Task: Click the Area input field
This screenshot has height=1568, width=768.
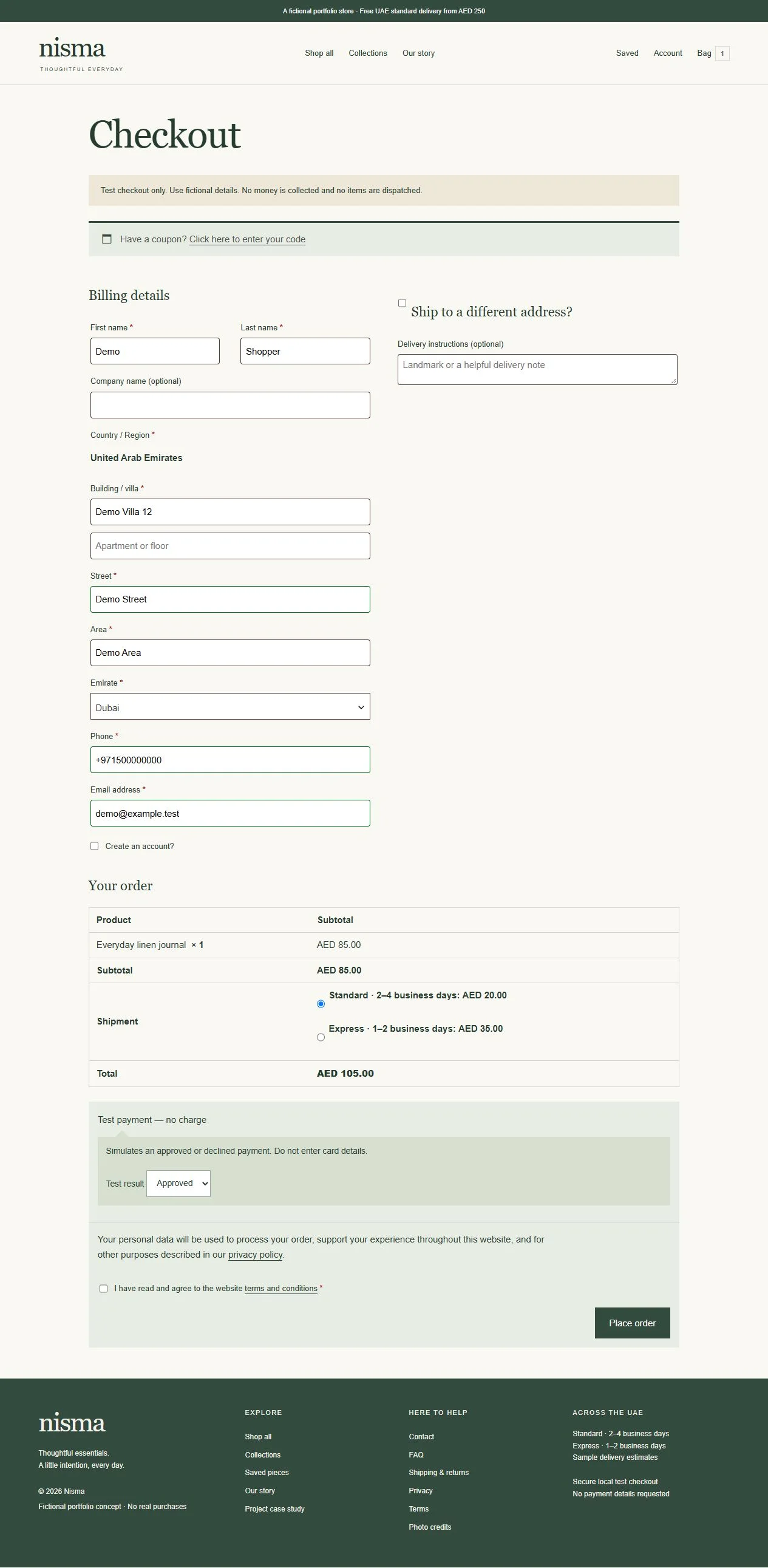Action: [x=230, y=653]
